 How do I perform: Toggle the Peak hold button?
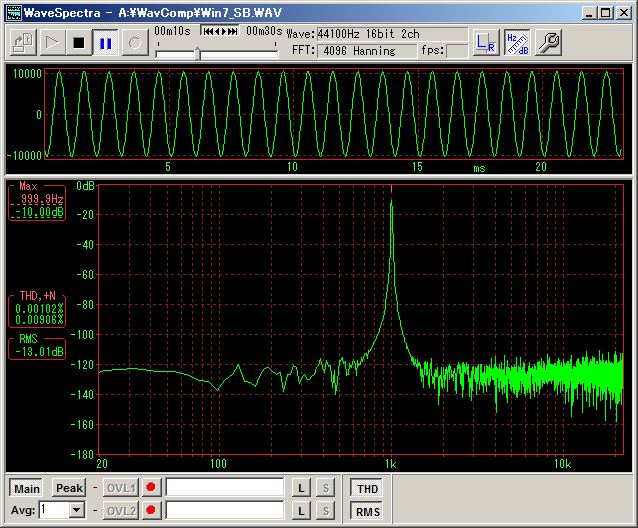(x=69, y=488)
